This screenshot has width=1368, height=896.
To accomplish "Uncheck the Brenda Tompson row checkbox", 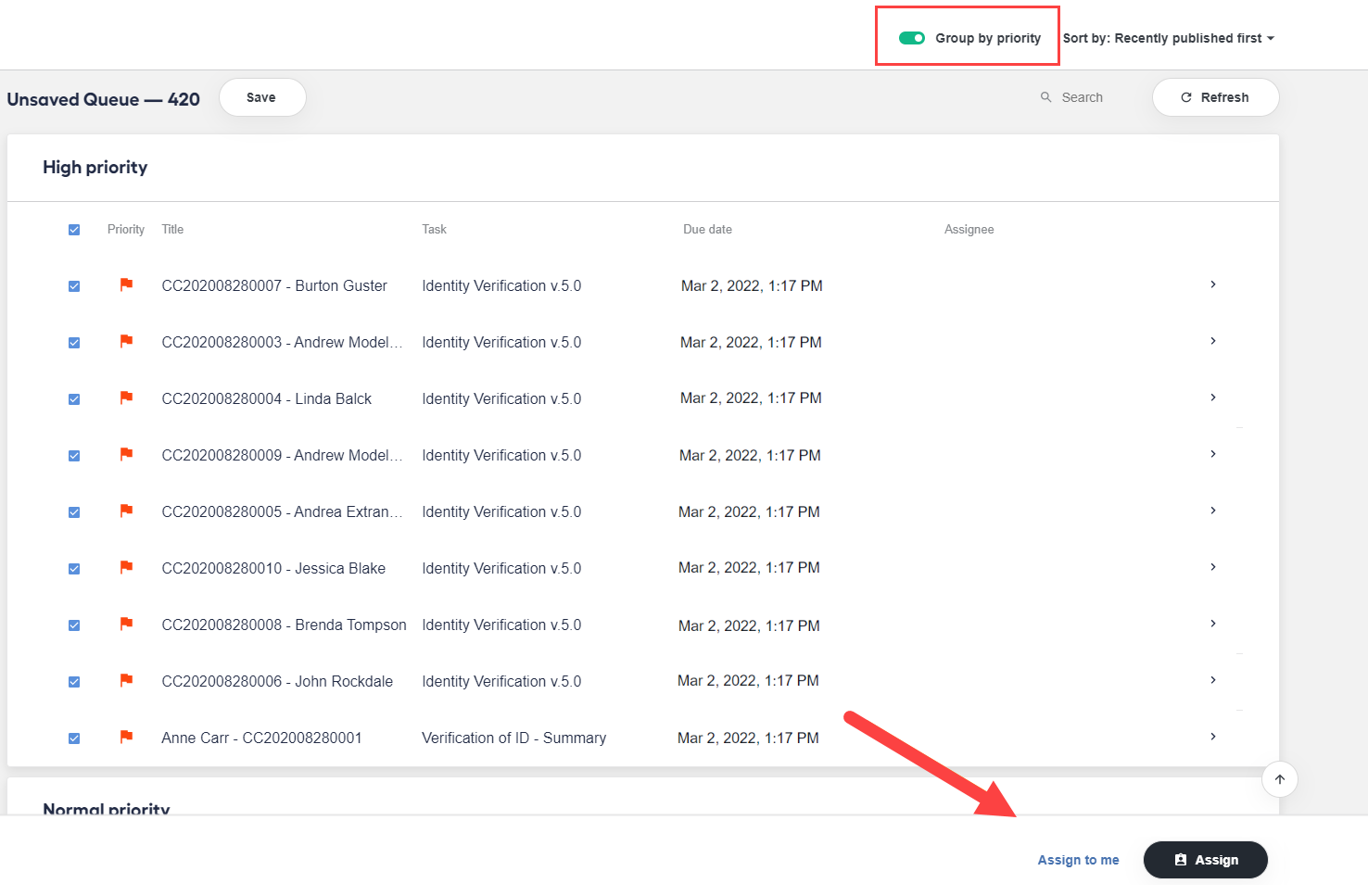I will [74, 625].
